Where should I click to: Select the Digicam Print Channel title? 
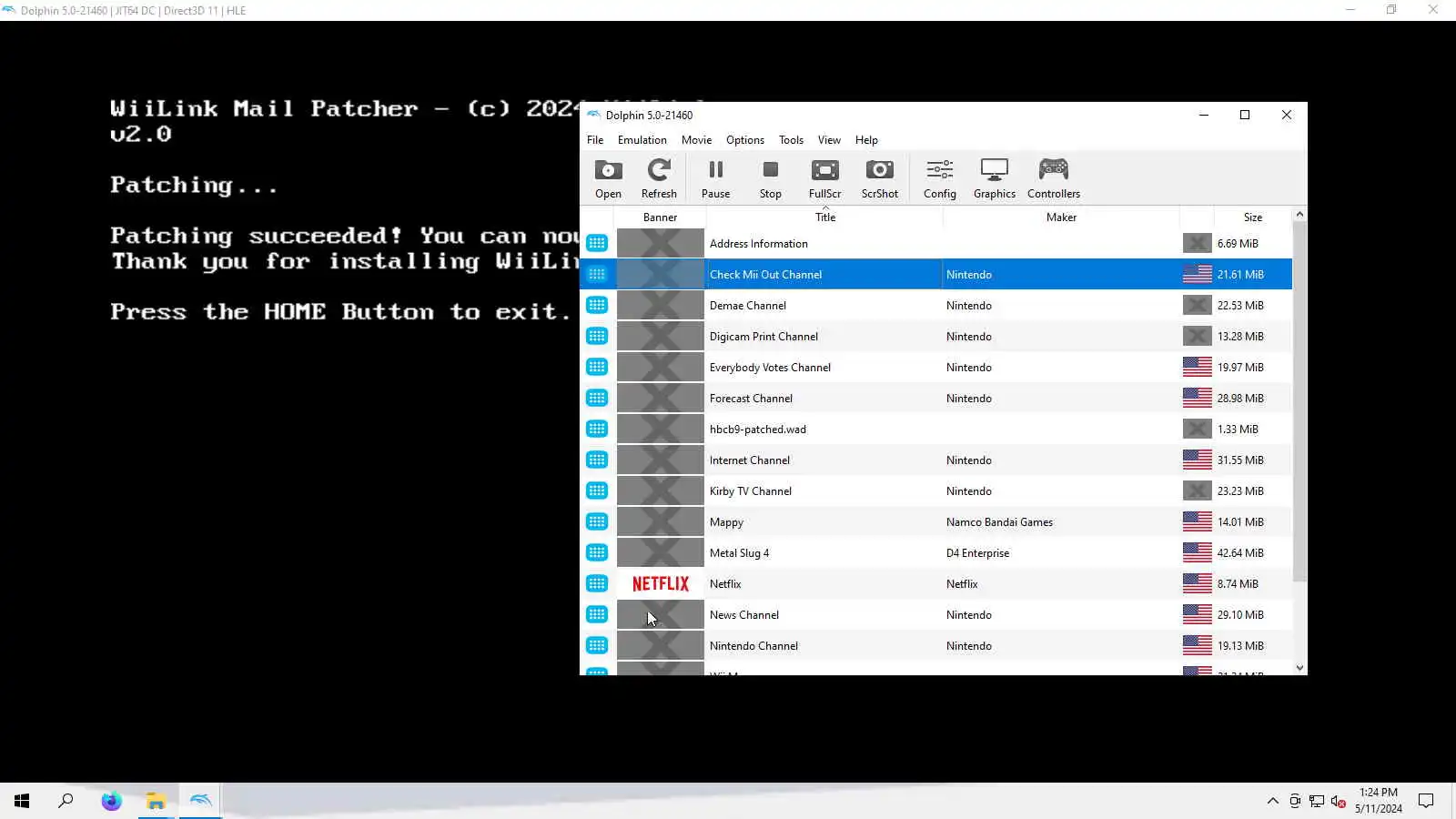763,337
